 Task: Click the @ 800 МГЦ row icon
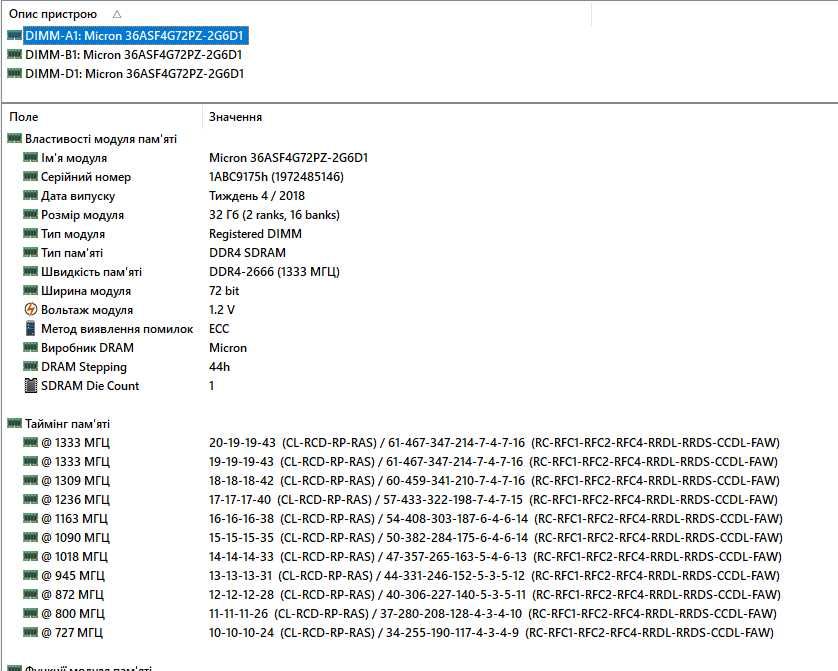(31, 613)
